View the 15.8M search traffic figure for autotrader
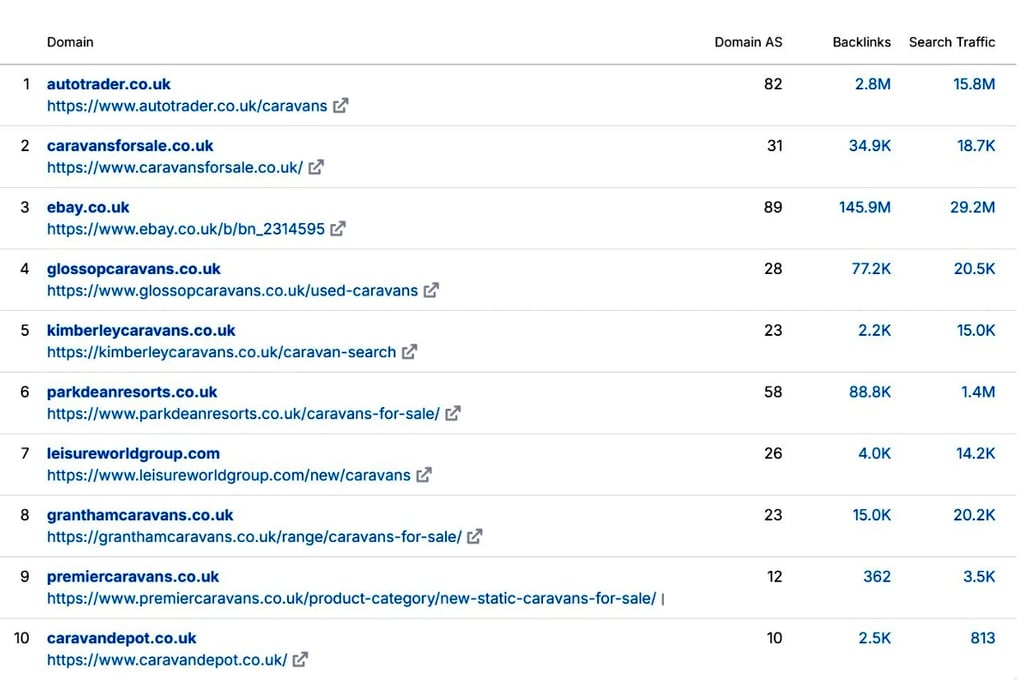This screenshot has height=687, width=1024. [x=973, y=84]
